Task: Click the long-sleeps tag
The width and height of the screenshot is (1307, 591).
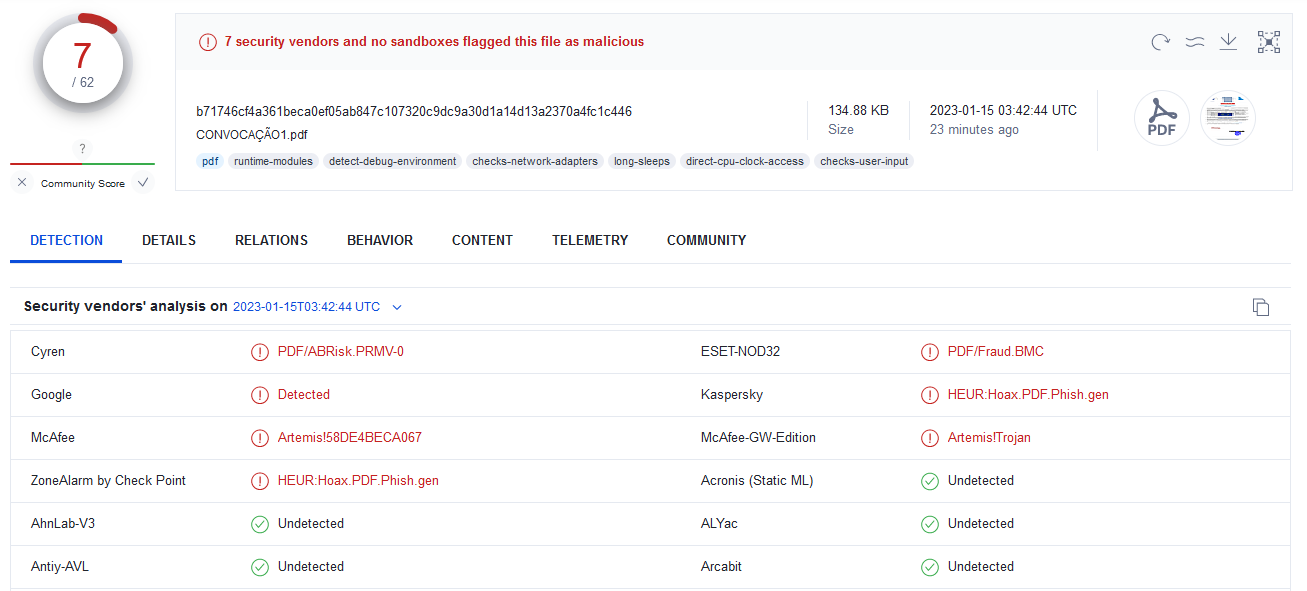Action: click(641, 161)
